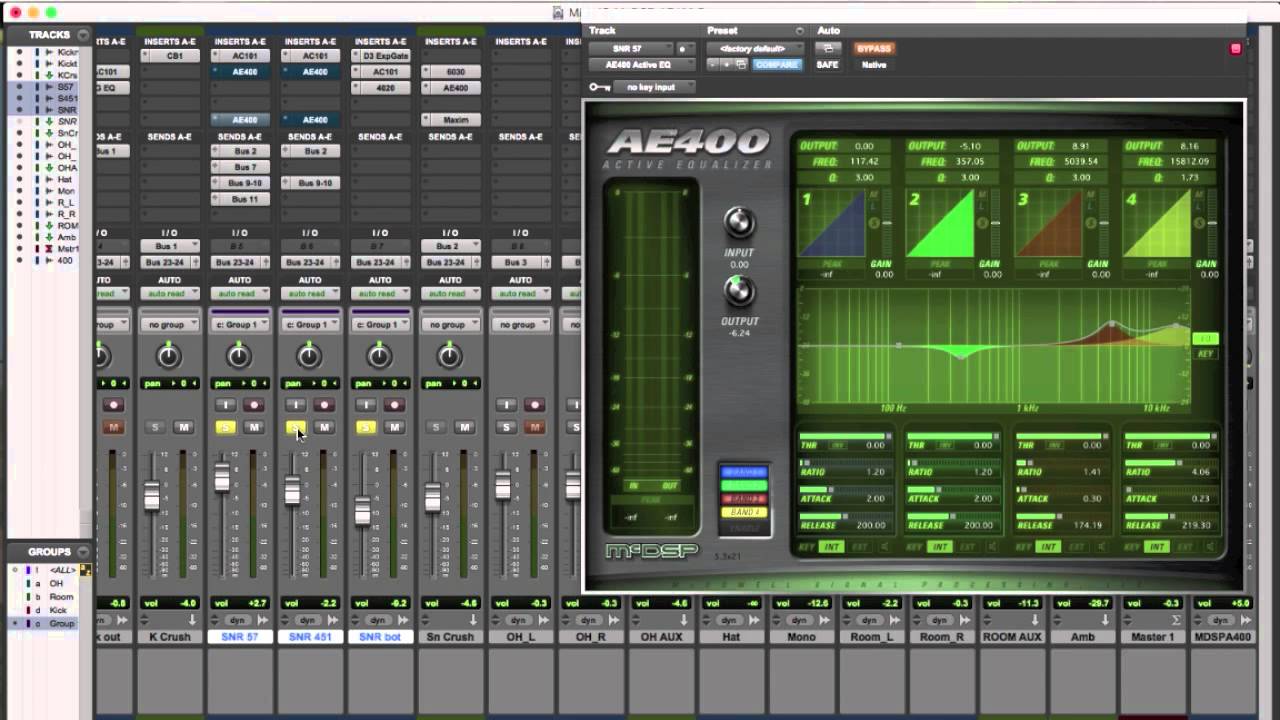Viewport: 1280px width, 720px height.
Task: Toggle the AE400 BYPASS button
Action: click(x=873, y=48)
